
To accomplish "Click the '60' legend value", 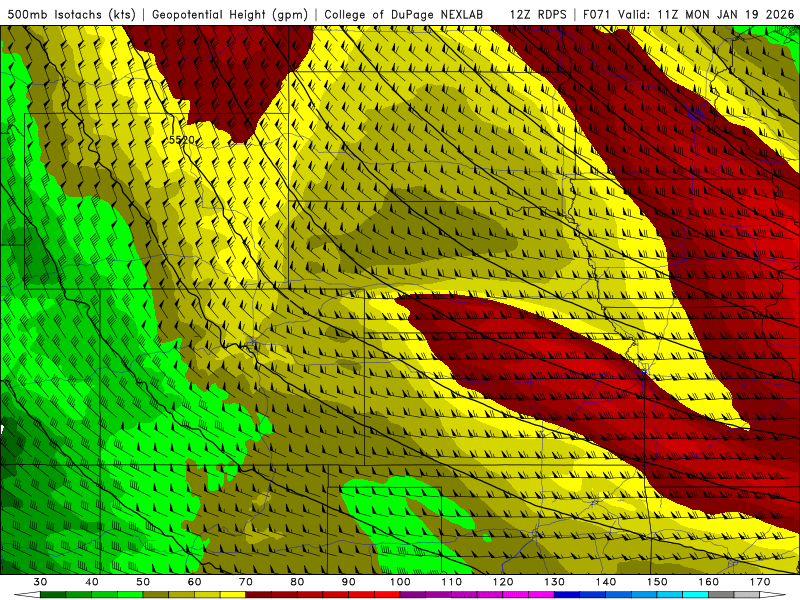I will [194, 582].
